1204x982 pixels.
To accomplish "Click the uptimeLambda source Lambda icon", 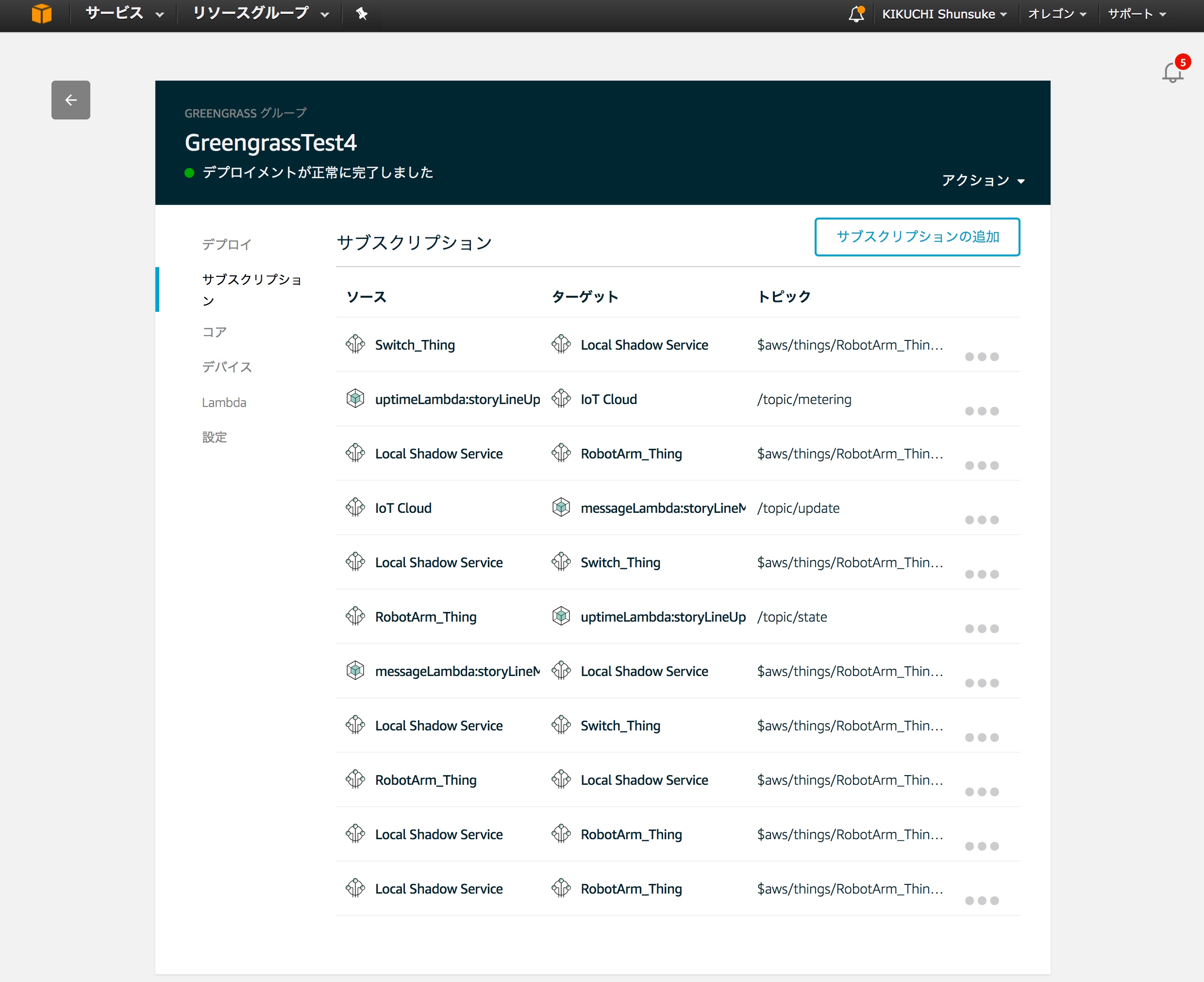I will (x=355, y=398).
